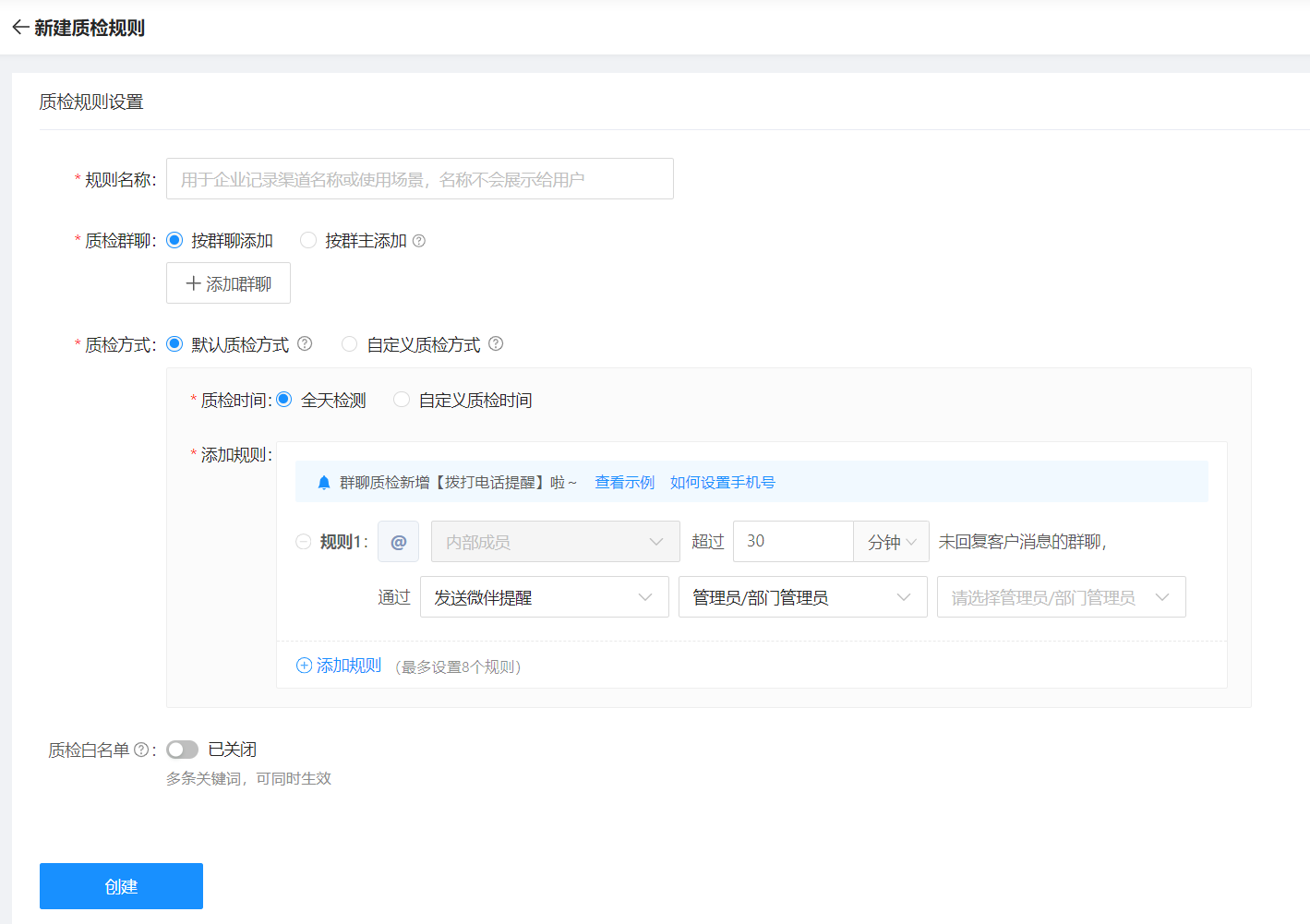Open 请选择管理员/部门管理员 selector
This screenshot has width=1310, height=924.
tap(1062, 597)
